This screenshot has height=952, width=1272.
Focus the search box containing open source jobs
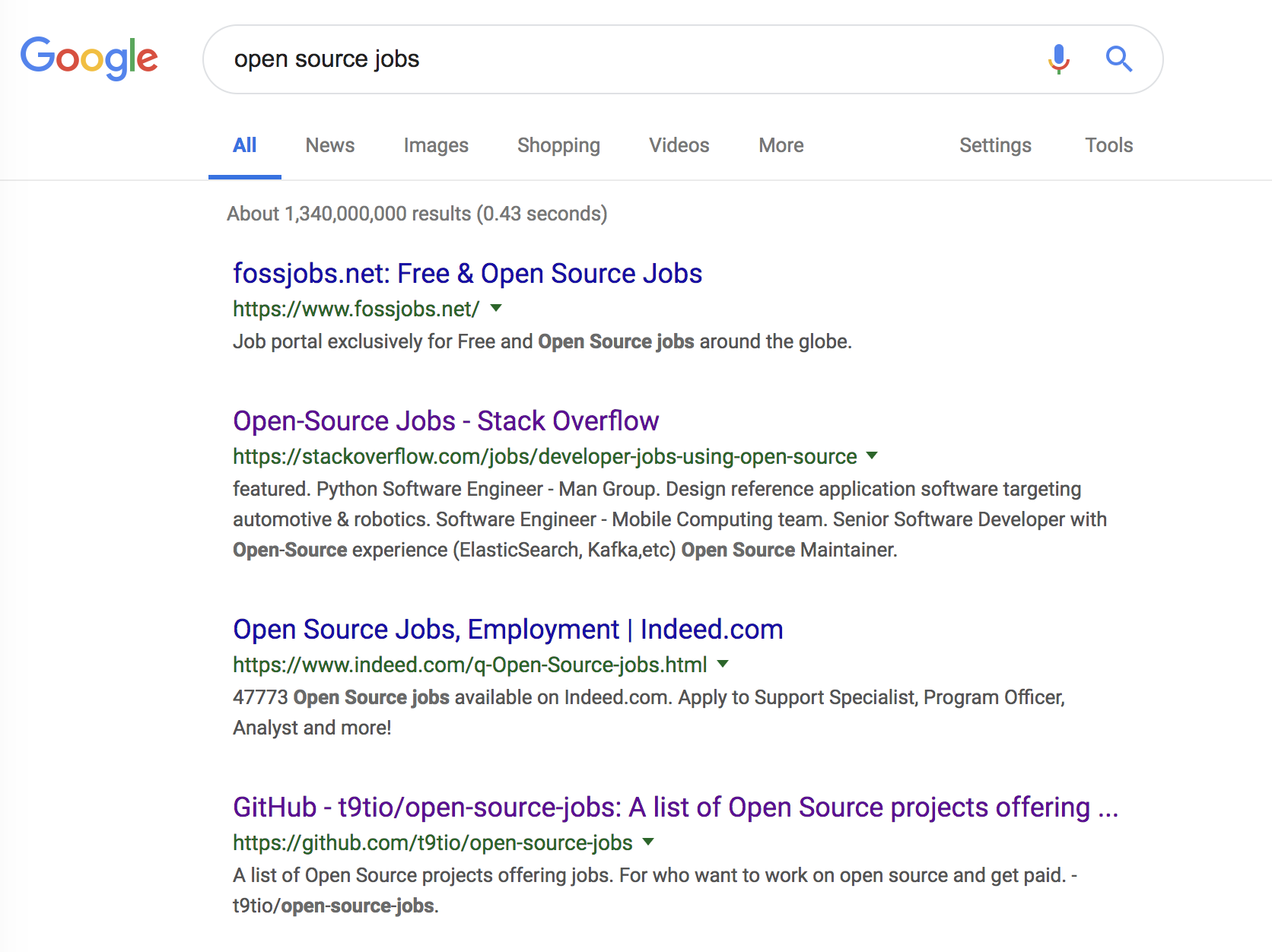682,59
